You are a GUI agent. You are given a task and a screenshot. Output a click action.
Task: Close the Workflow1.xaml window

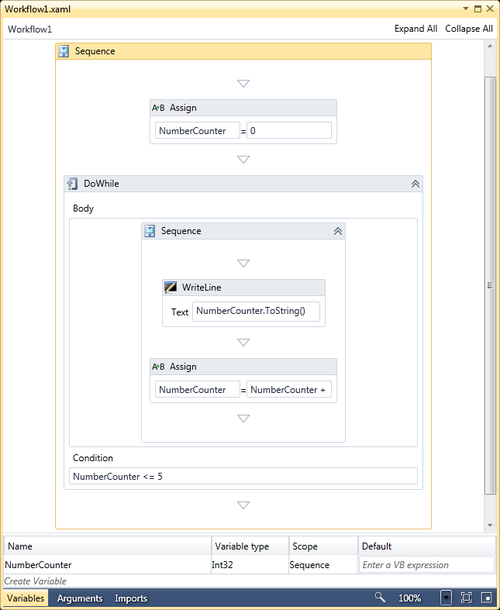coord(490,9)
